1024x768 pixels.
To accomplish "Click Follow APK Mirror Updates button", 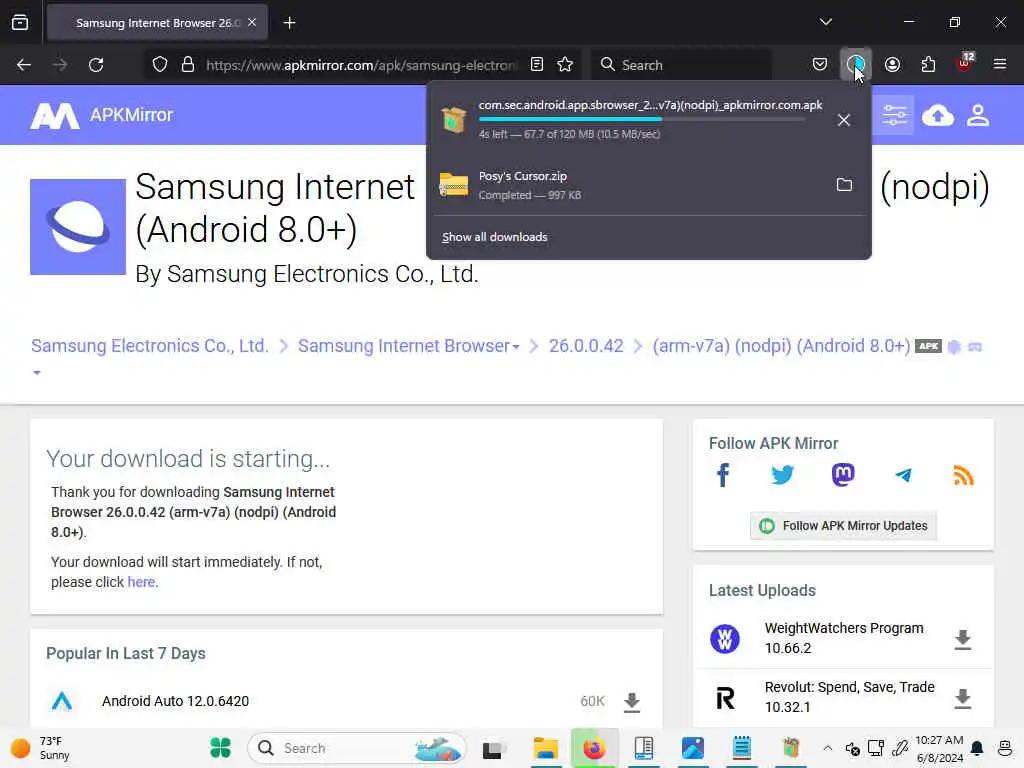I will pos(843,526).
